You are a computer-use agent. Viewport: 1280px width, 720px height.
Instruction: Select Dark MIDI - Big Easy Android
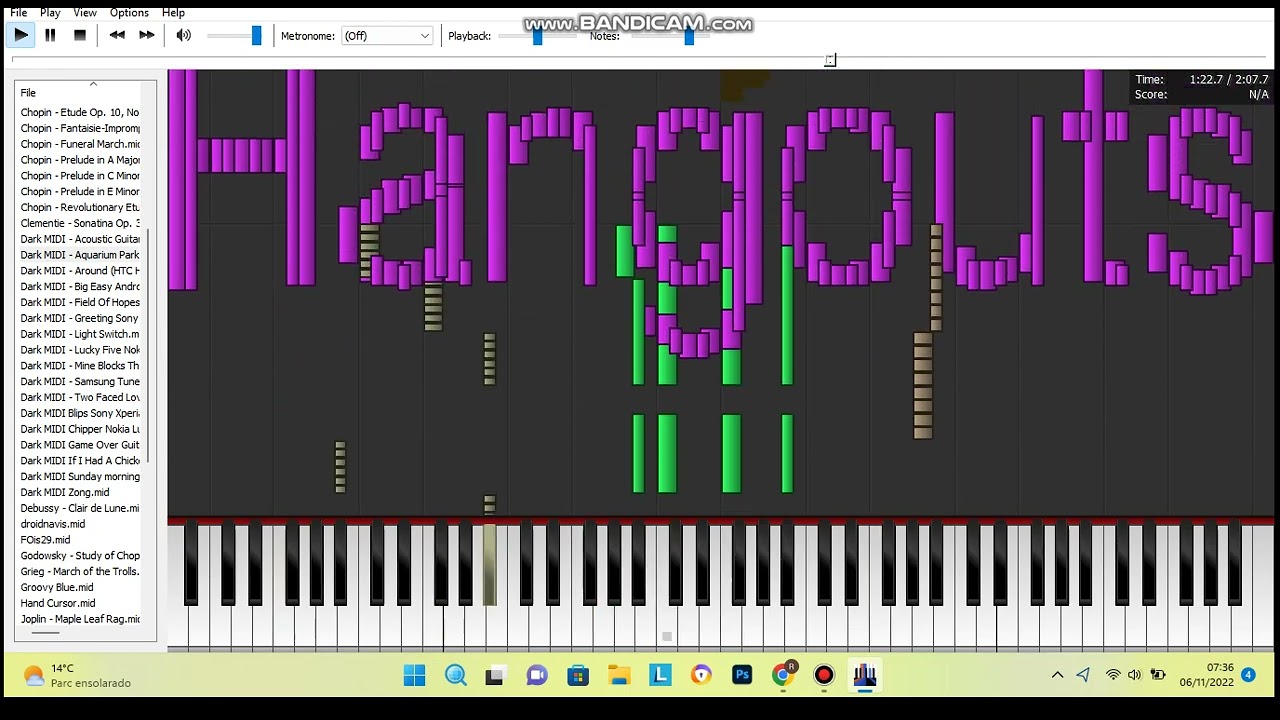80,286
